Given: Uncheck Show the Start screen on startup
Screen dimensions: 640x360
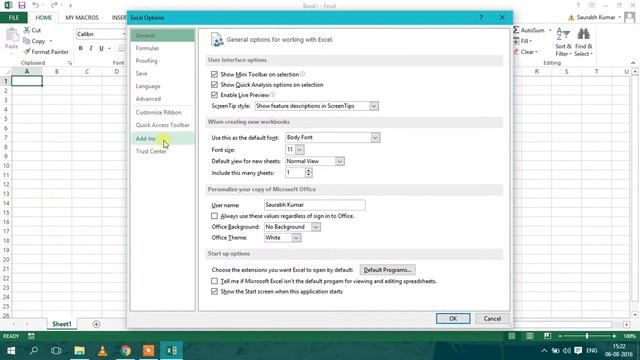Looking at the screenshot, I should coord(214,291).
